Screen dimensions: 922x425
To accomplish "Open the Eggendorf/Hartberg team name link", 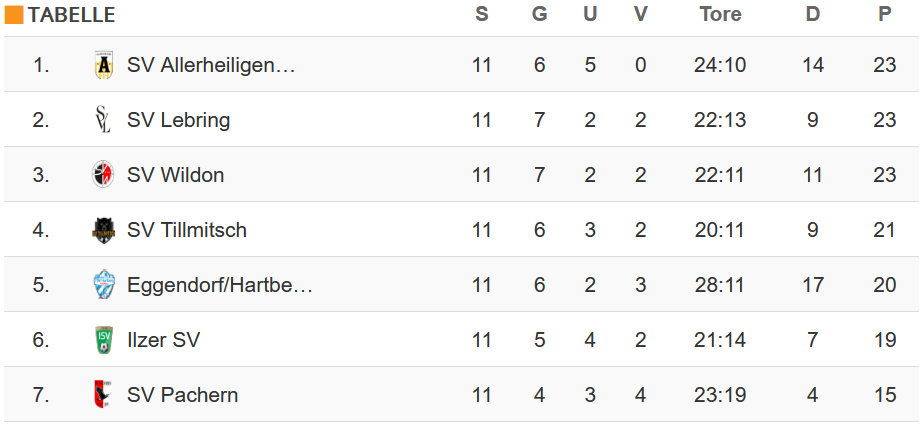I will click(x=220, y=285).
